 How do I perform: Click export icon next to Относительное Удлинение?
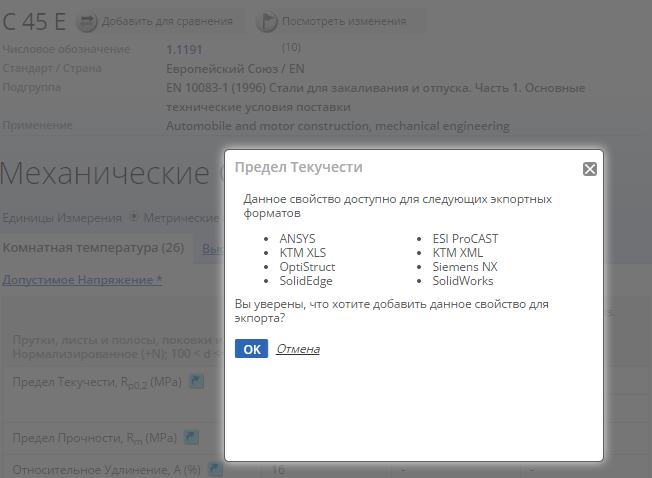(215, 469)
